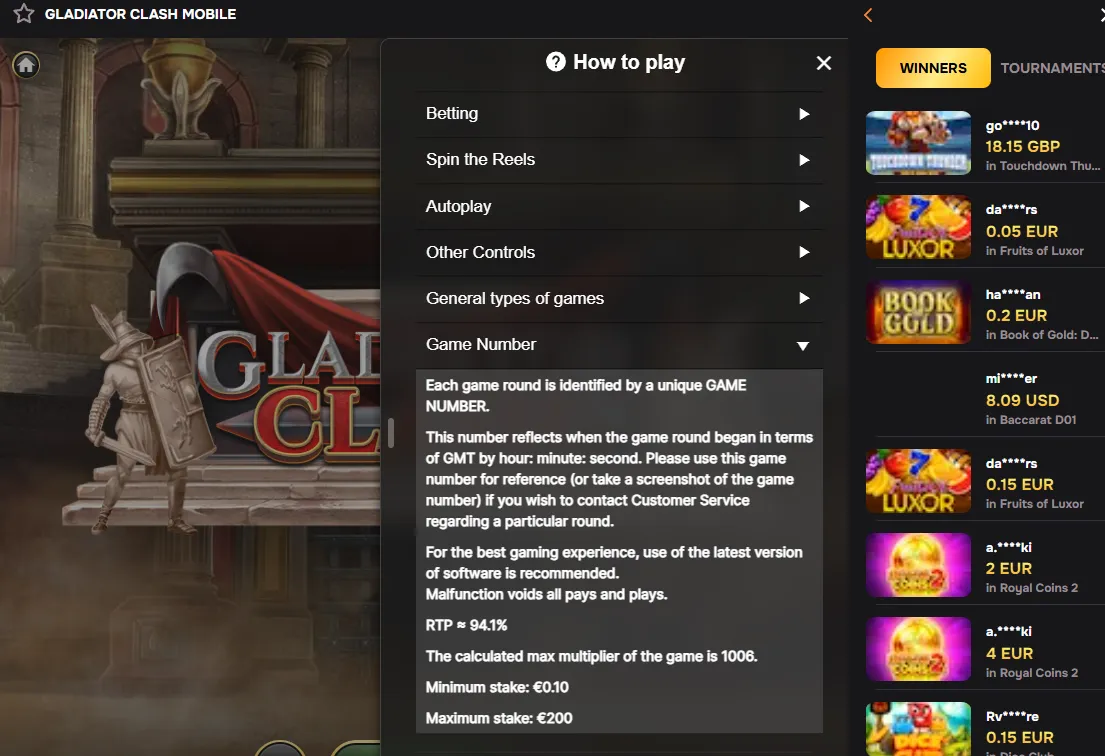Expand the Other Controls section
The width and height of the screenshot is (1105, 756).
point(619,252)
